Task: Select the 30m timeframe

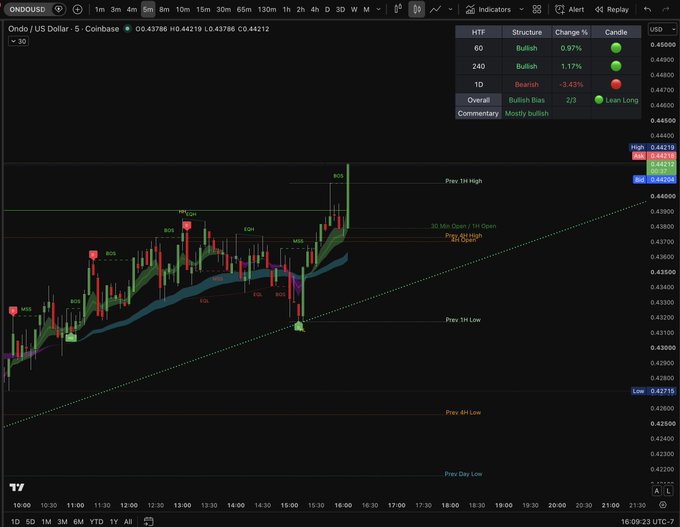Action: pyautogui.click(x=223, y=9)
